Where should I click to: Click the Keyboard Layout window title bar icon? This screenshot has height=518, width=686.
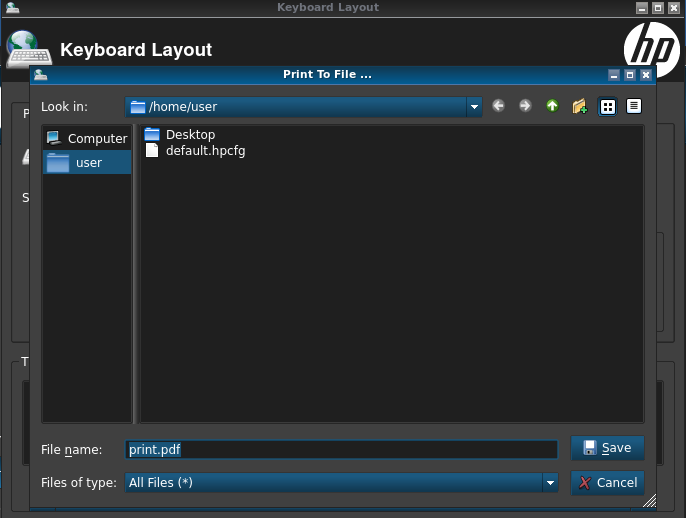point(12,7)
